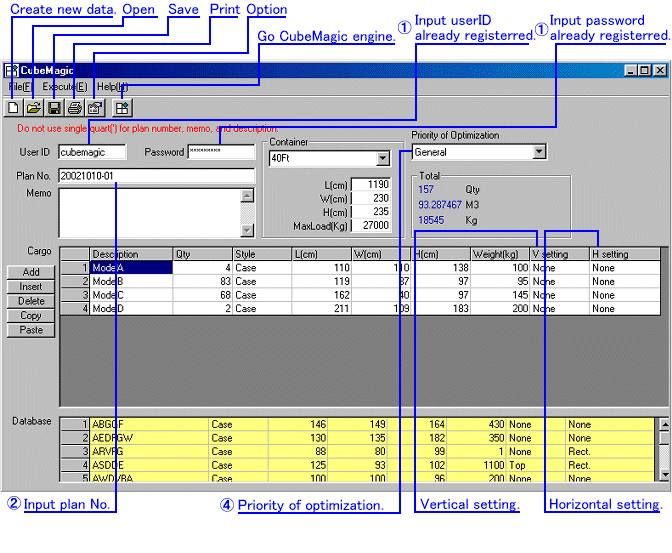Viewport: 672px width, 553px height.
Task: Click the Print toolbar icon
Action: (x=74, y=107)
